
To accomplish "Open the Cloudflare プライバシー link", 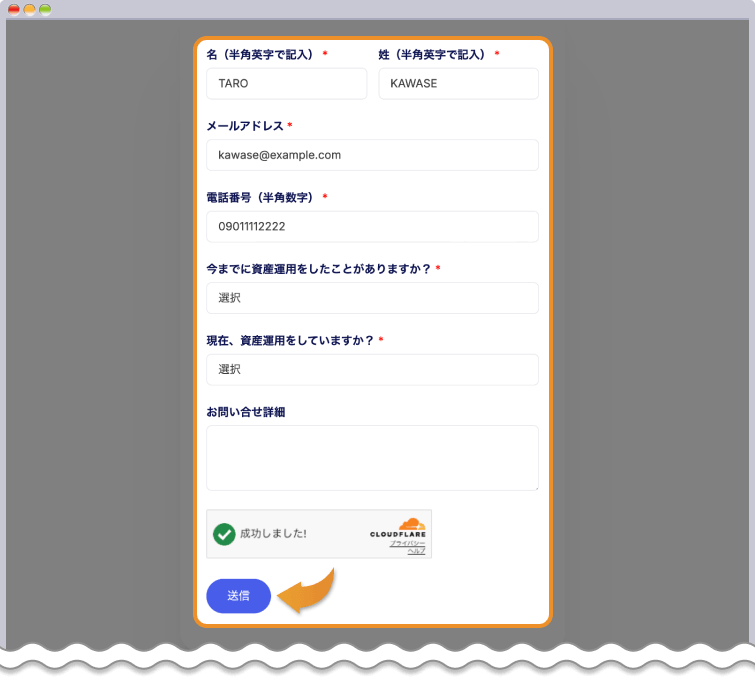I will [x=407, y=543].
